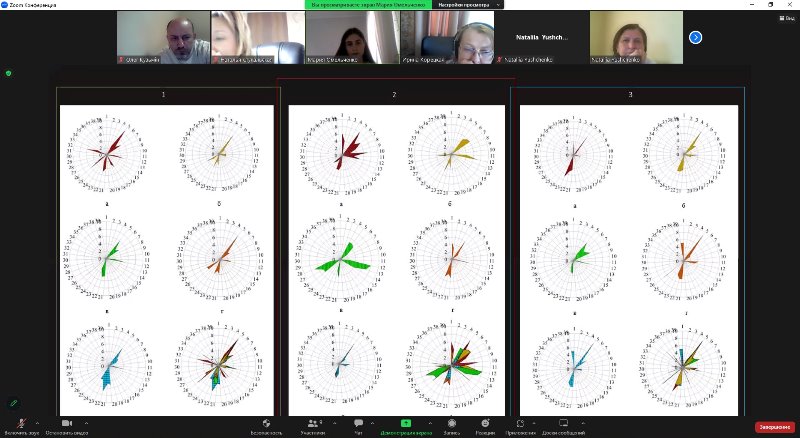Open the Чат chat panel
Viewport: 800px width, 438px height.
tap(359, 427)
